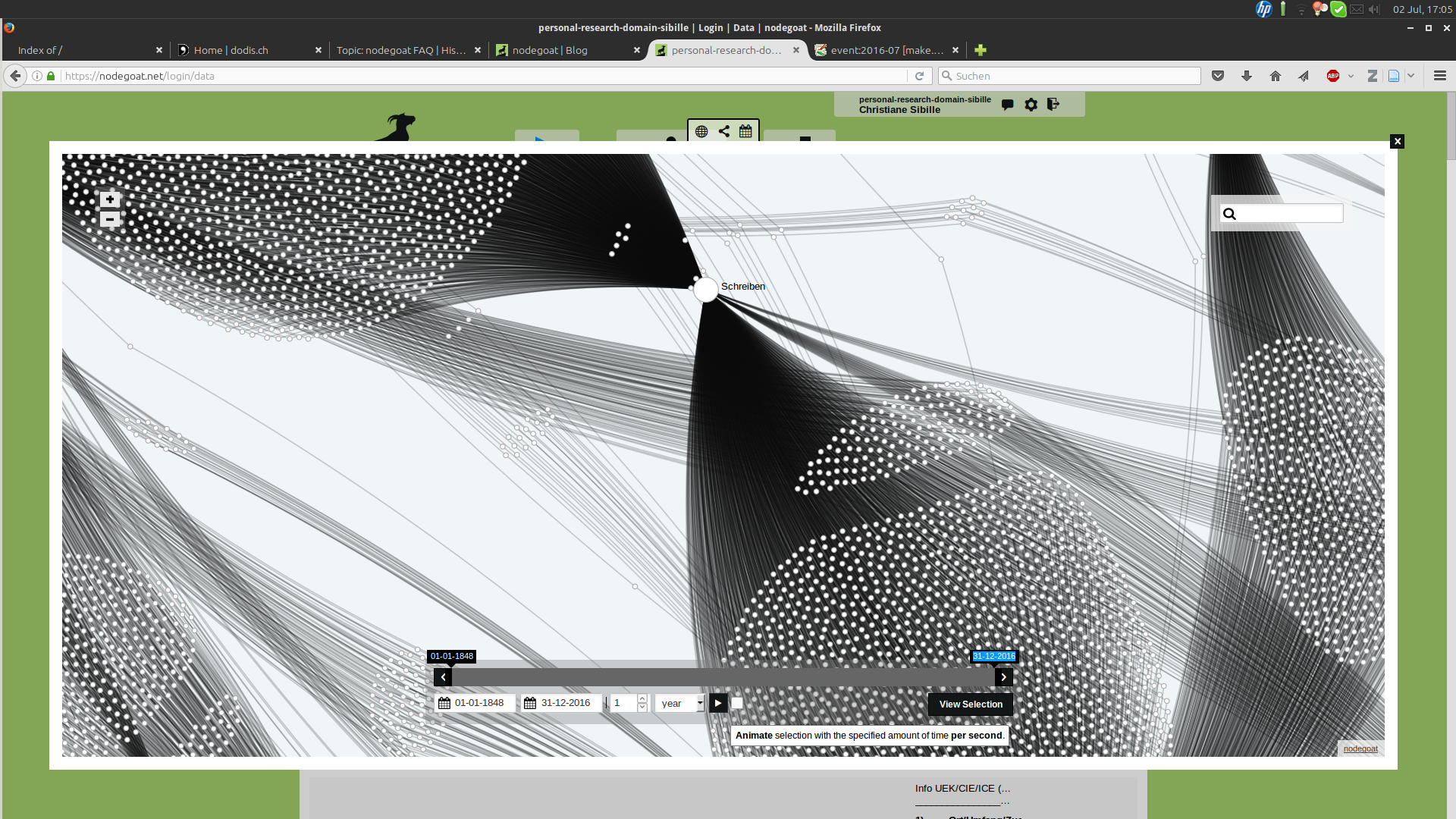Zoom in with the plus map button
The image size is (1456, 819).
110,199
